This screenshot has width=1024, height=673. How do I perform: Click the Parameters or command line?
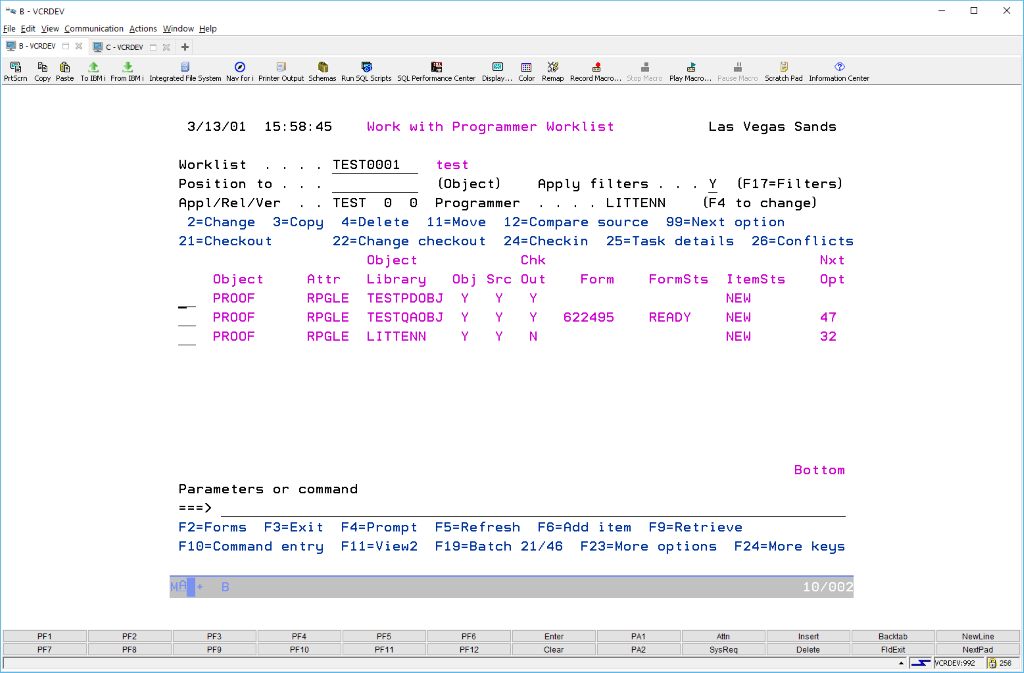pyautogui.click(x=533, y=508)
